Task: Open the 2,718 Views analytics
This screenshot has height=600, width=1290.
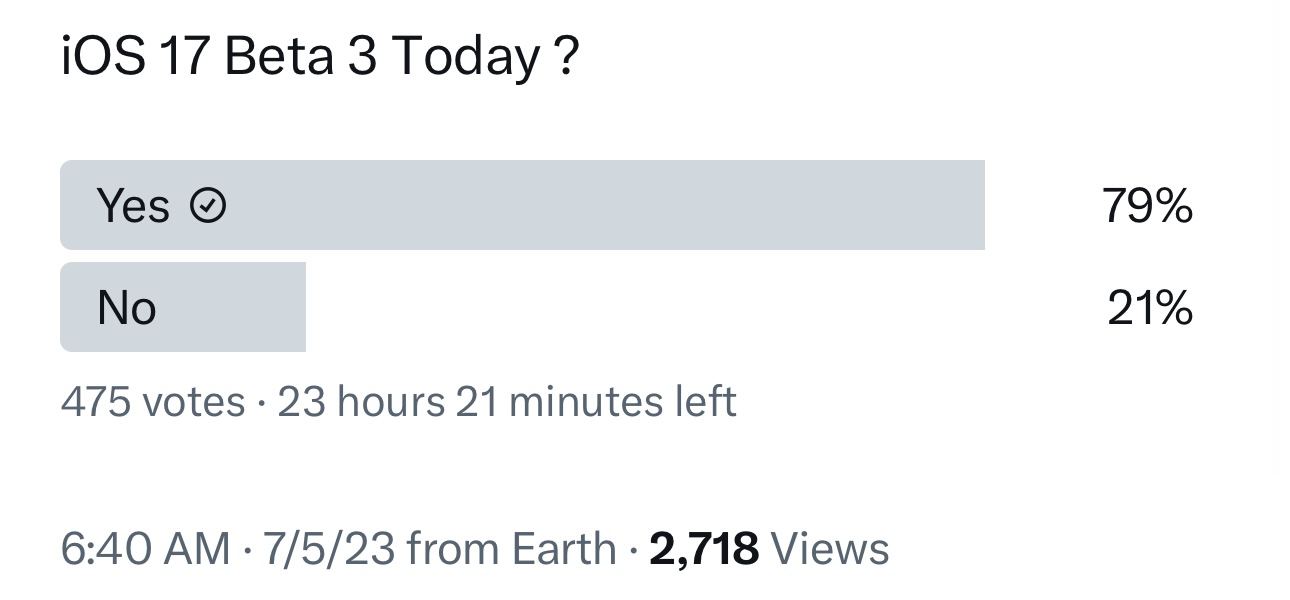Action: coord(769,549)
